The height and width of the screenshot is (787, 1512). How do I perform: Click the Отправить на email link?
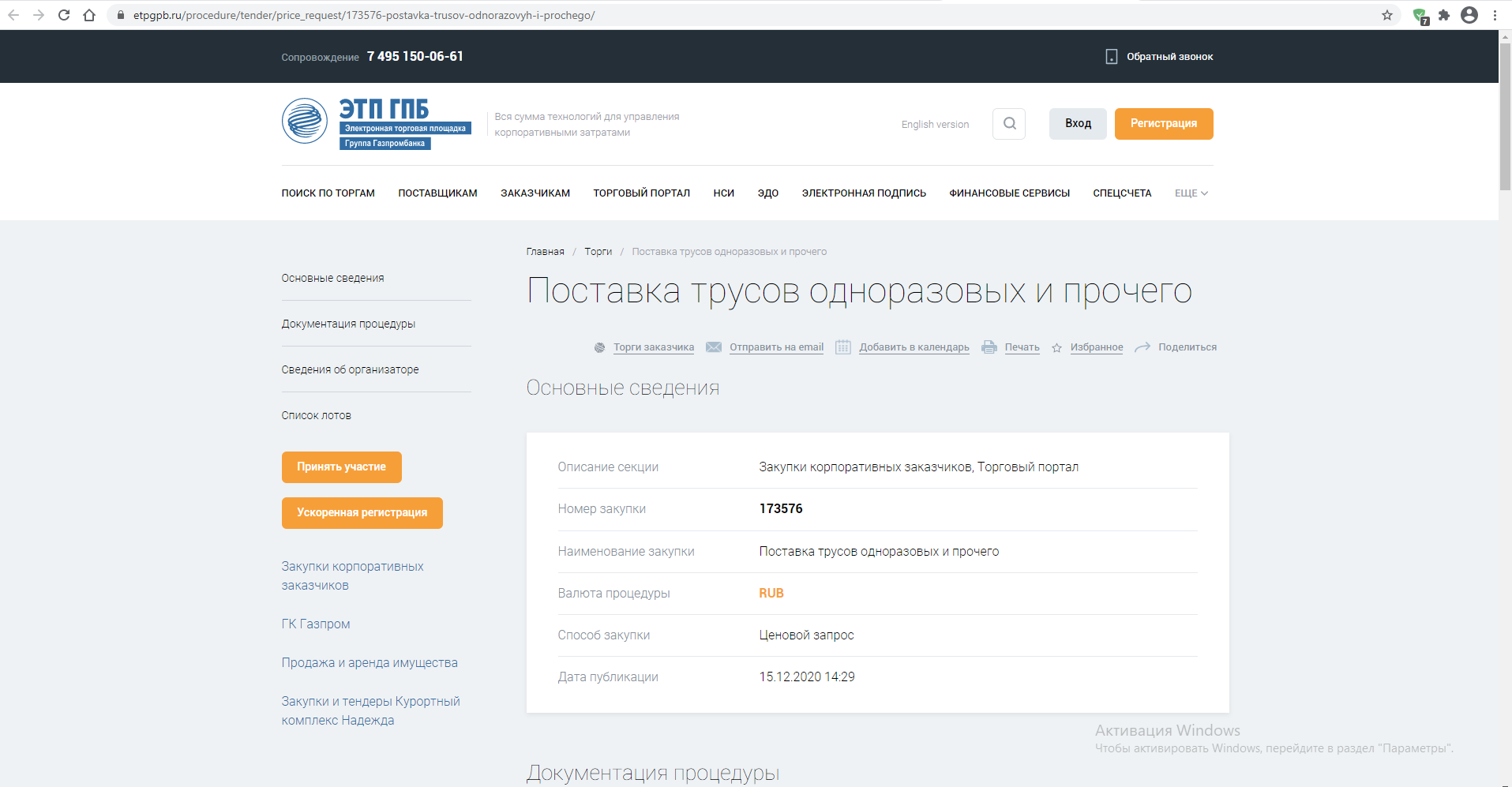coord(776,347)
